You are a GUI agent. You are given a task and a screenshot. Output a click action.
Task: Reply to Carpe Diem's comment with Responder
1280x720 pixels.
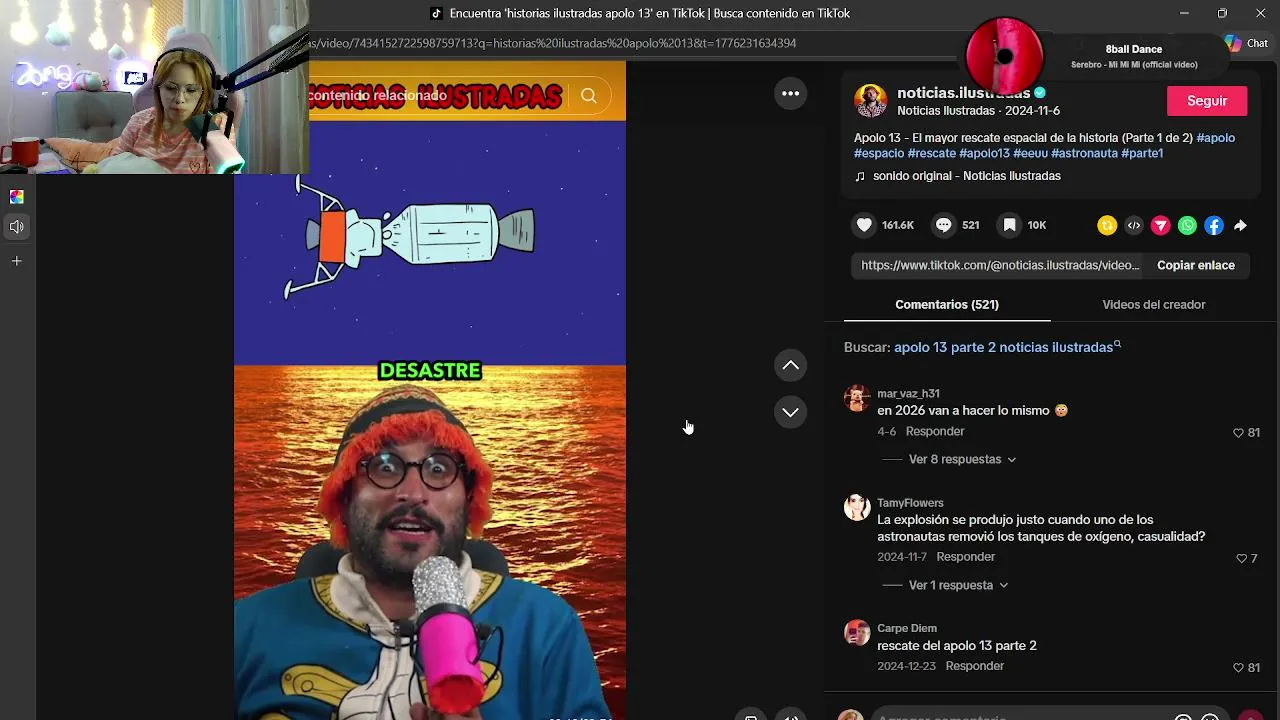click(x=975, y=665)
